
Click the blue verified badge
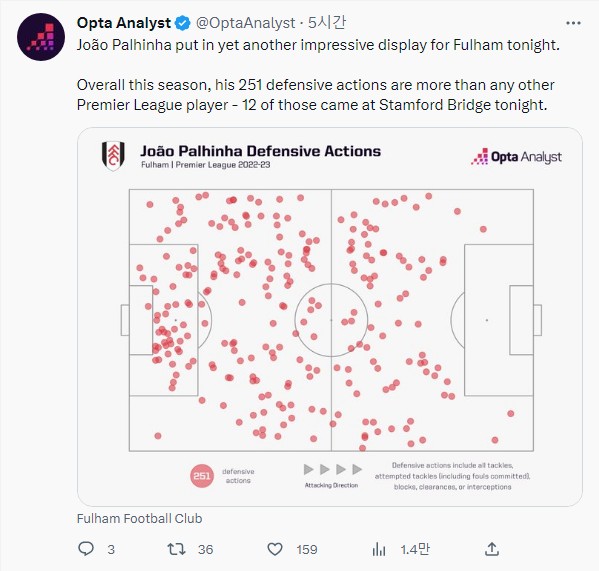183,23
